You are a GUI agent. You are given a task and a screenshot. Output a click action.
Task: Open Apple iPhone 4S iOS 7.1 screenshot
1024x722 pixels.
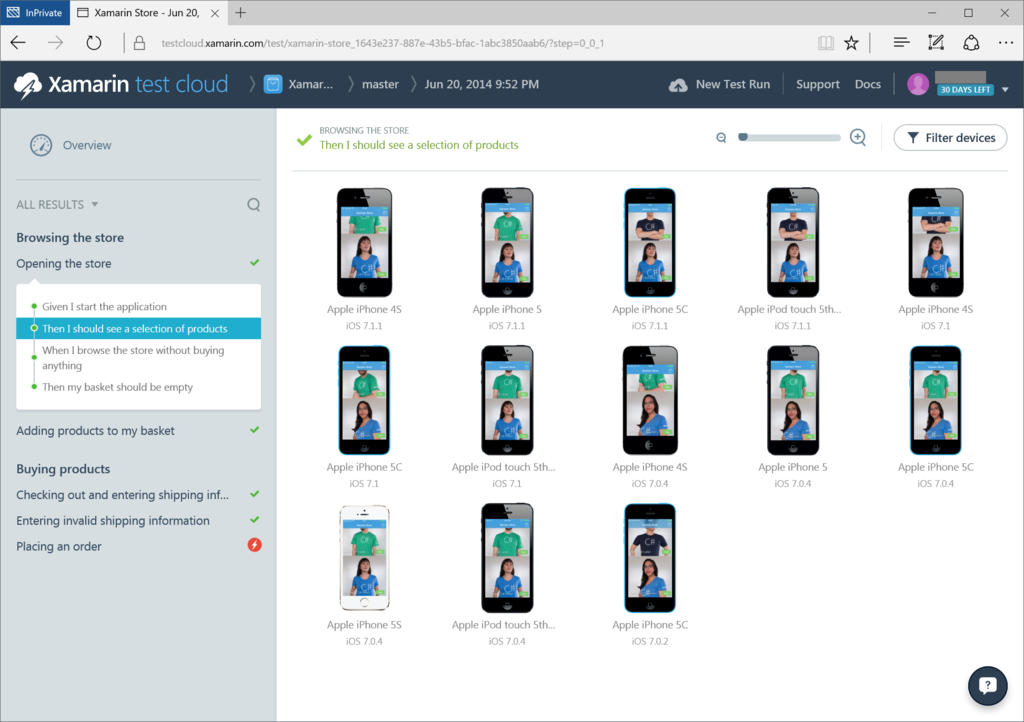point(936,242)
